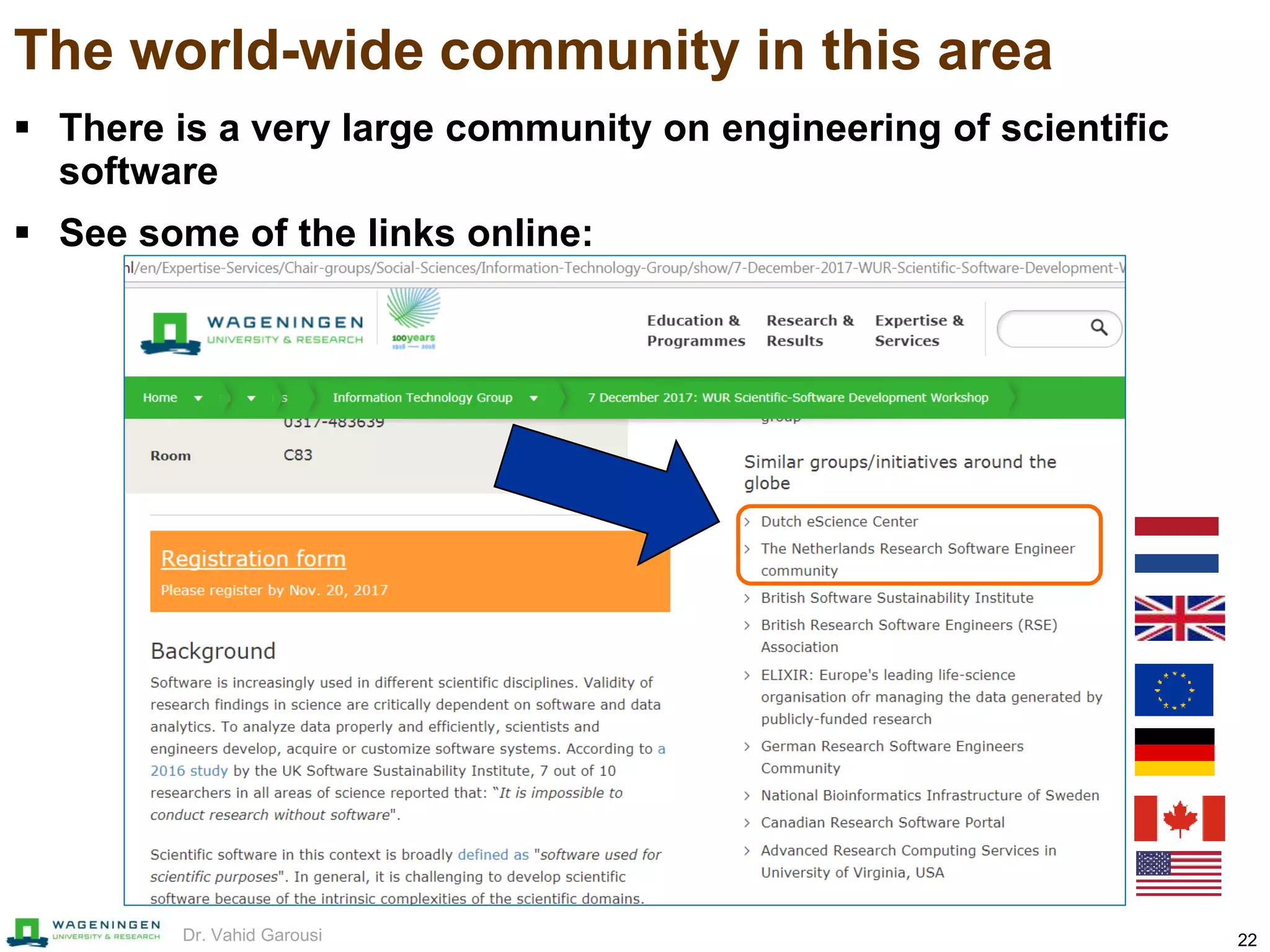Click the United Kingdom flag image
Image resolution: width=1270 pixels, height=952 pixels.
(1179, 618)
